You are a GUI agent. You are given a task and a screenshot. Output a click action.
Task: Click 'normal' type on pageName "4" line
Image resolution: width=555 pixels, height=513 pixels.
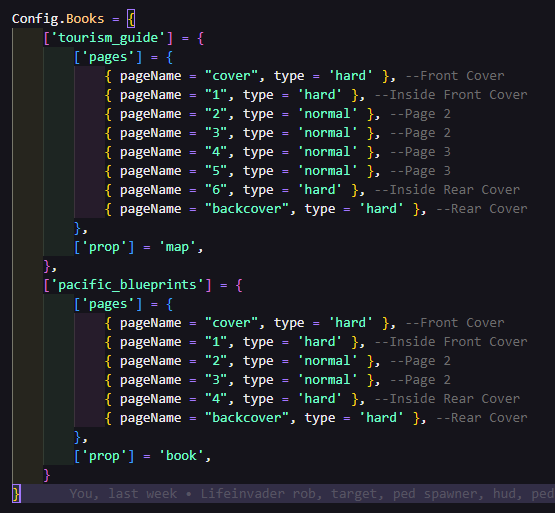(327, 152)
